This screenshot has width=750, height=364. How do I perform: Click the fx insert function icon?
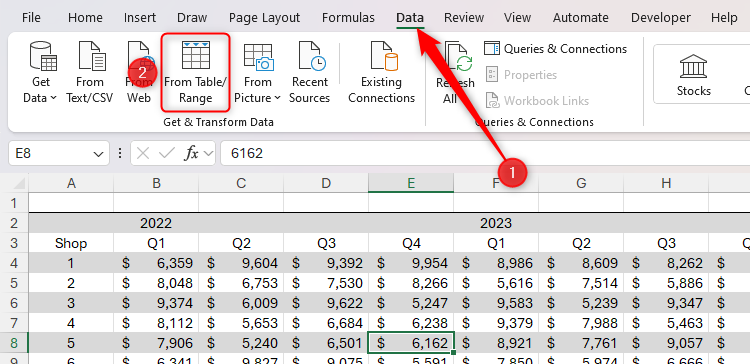pyautogui.click(x=192, y=153)
